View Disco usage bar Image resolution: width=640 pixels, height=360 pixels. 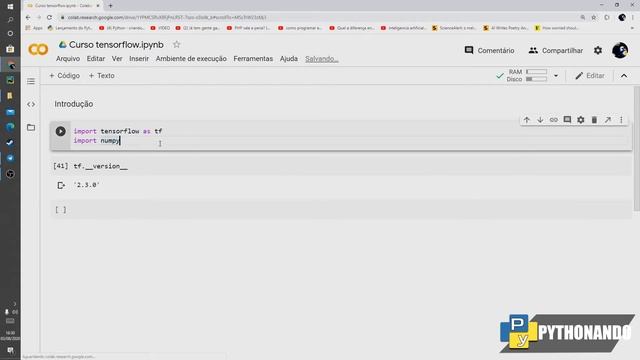pyautogui.click(x=536, y=79)
